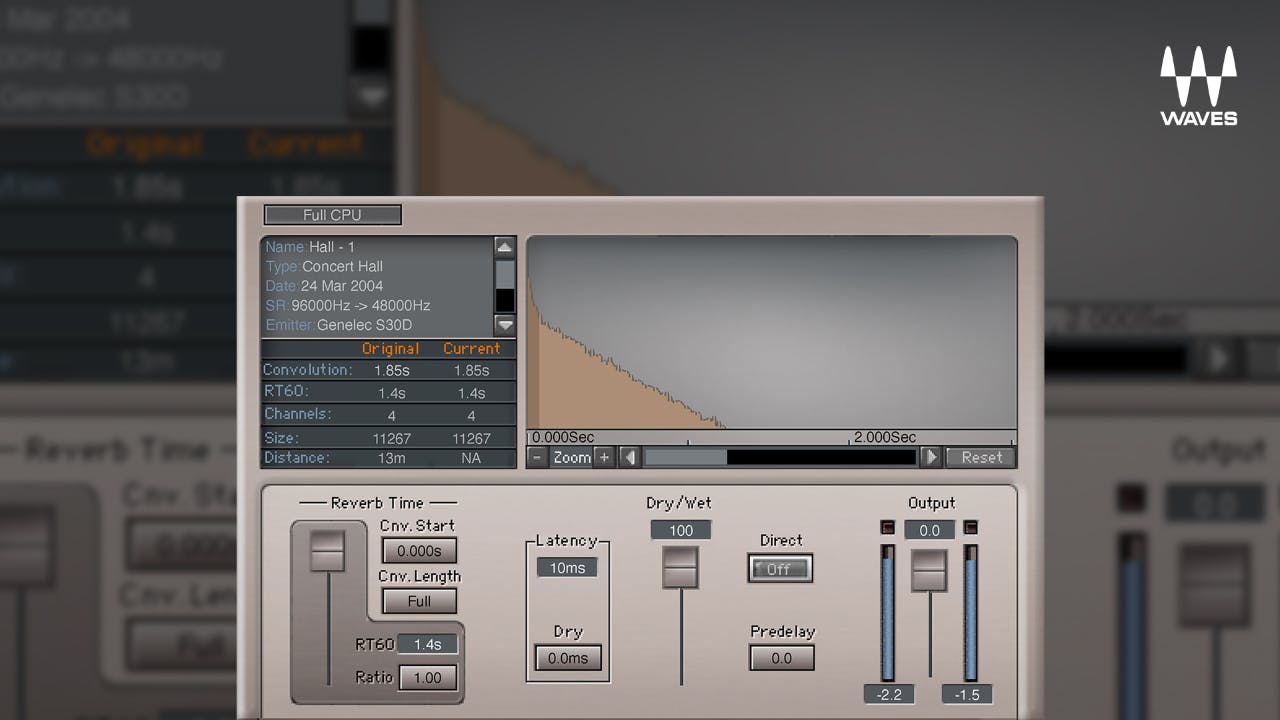The width and height of the screenshot is (1280, 720).
Task: Click the Convolution original 1.85s cell
Action: pyautogui.click(x=392, y=370)
